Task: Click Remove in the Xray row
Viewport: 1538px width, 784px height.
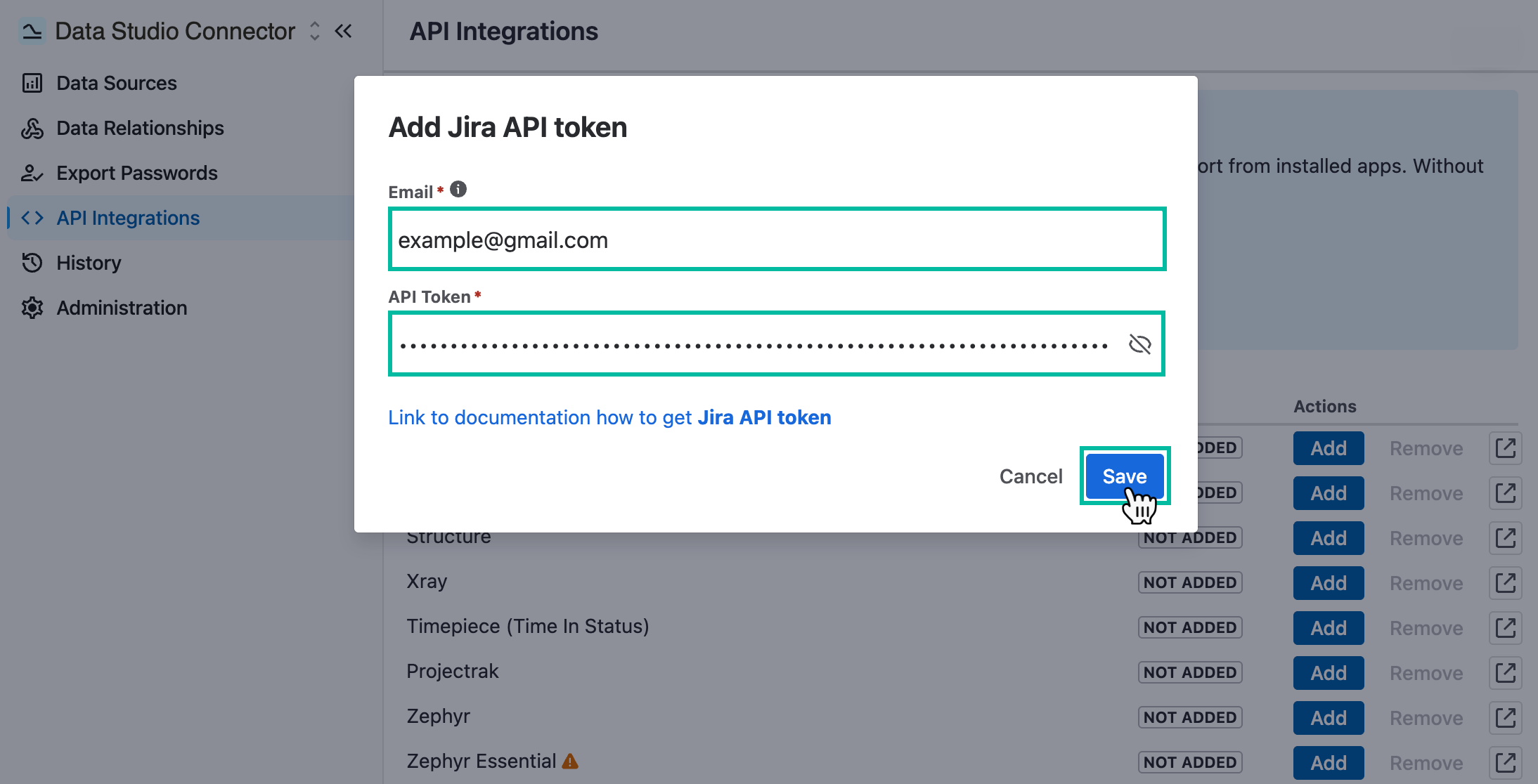Action: [x=1426, y=583]
